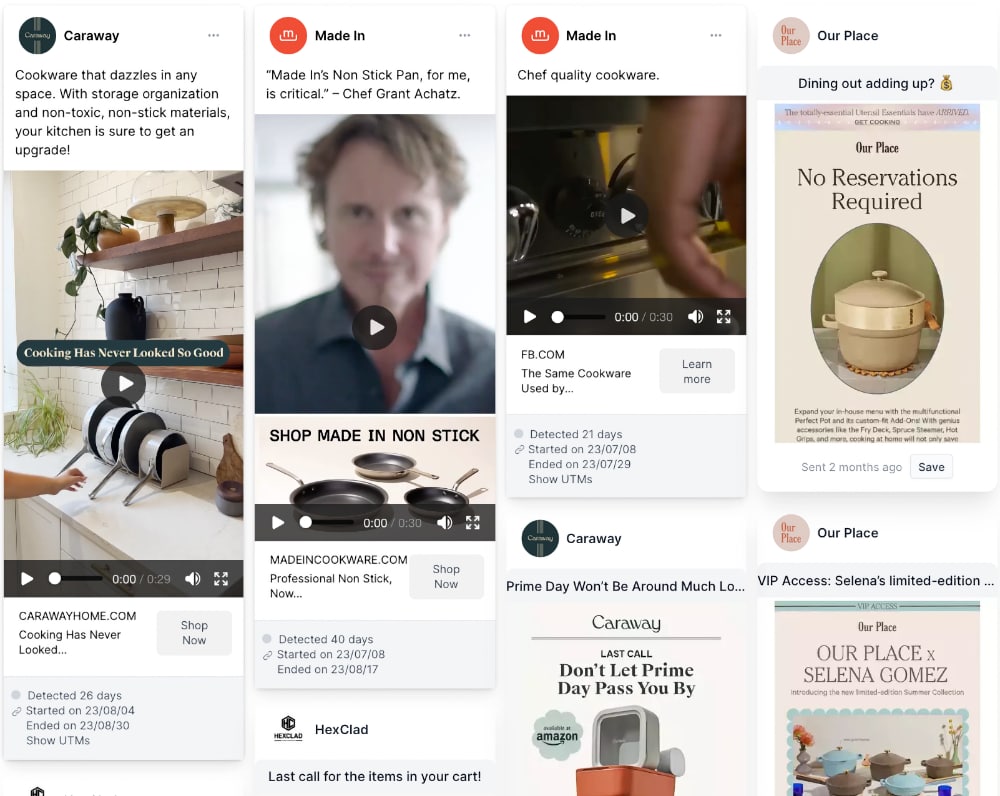Click 'Prime Day Won't Be Around Much Lo...' subject
The height and width of the screenshot is (796, 1000).
pos(626,586)
